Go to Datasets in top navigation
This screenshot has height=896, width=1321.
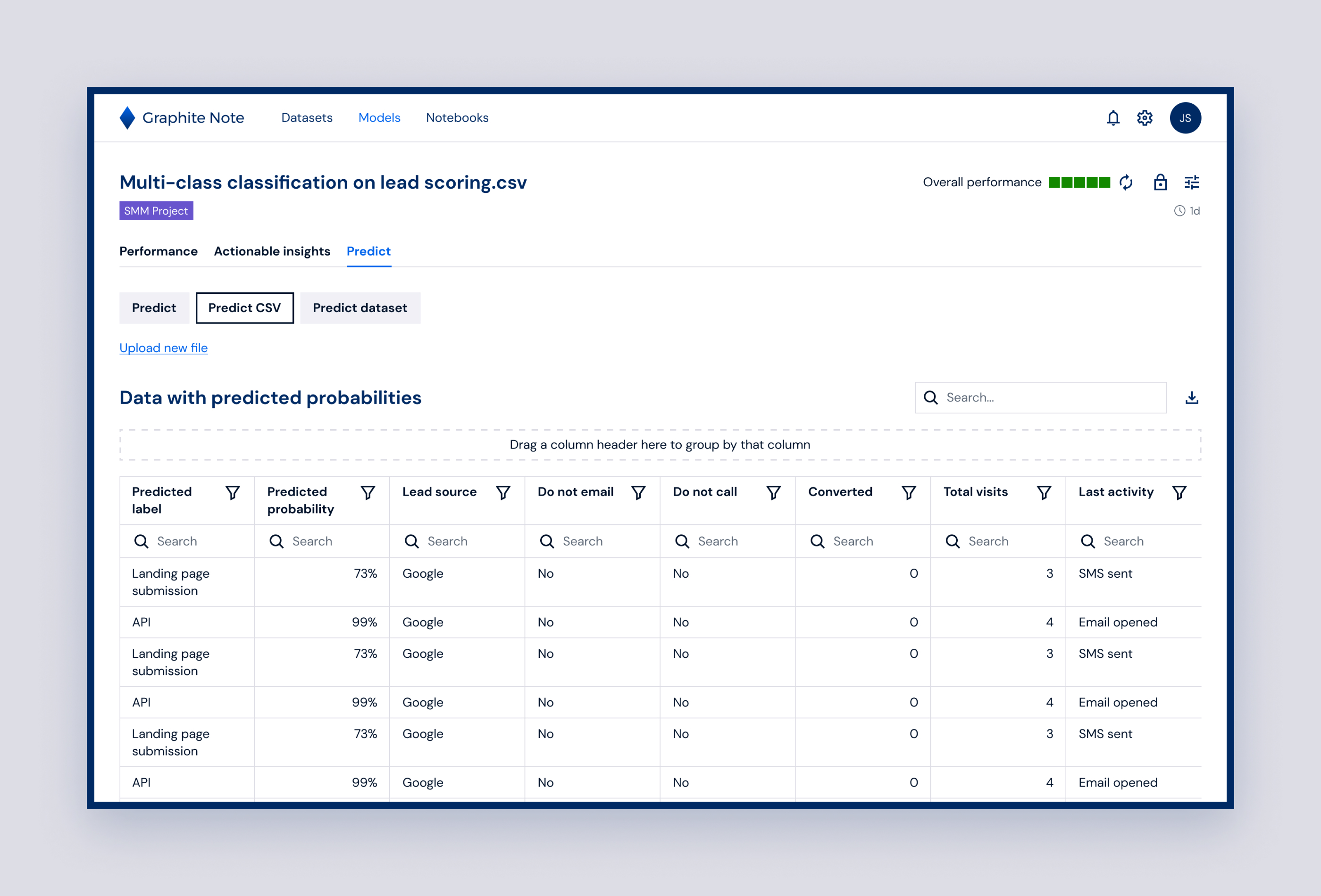307,117
